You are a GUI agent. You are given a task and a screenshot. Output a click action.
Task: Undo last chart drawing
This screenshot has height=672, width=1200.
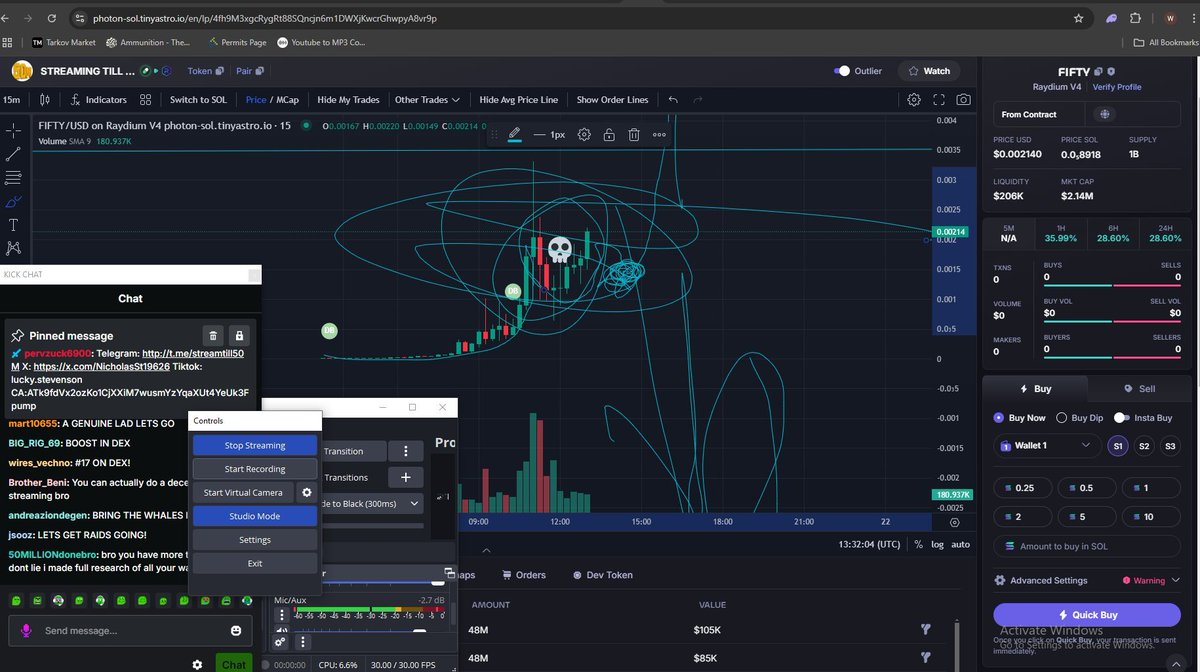[673, 100]
